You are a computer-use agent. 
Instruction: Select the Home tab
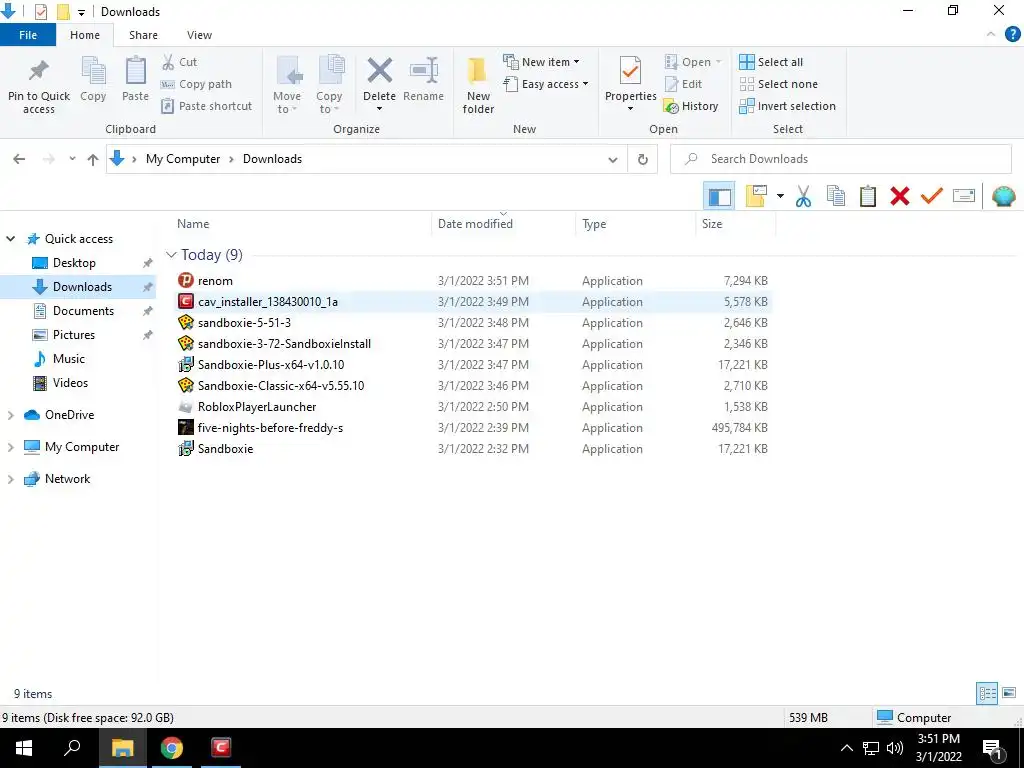tap(85, 35)
